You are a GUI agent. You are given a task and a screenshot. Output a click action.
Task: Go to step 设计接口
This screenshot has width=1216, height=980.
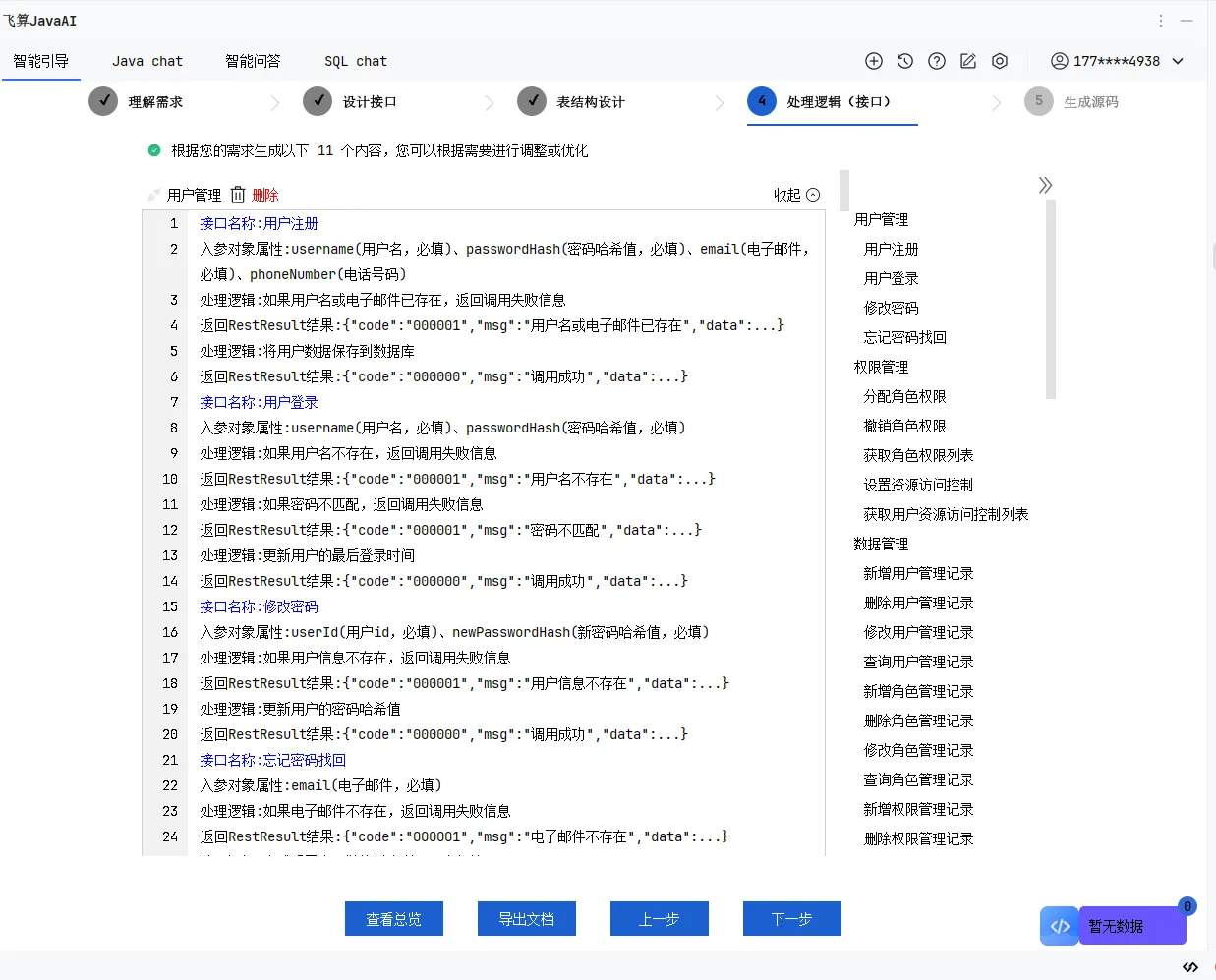pyautogui.click(x=350, y=101)
